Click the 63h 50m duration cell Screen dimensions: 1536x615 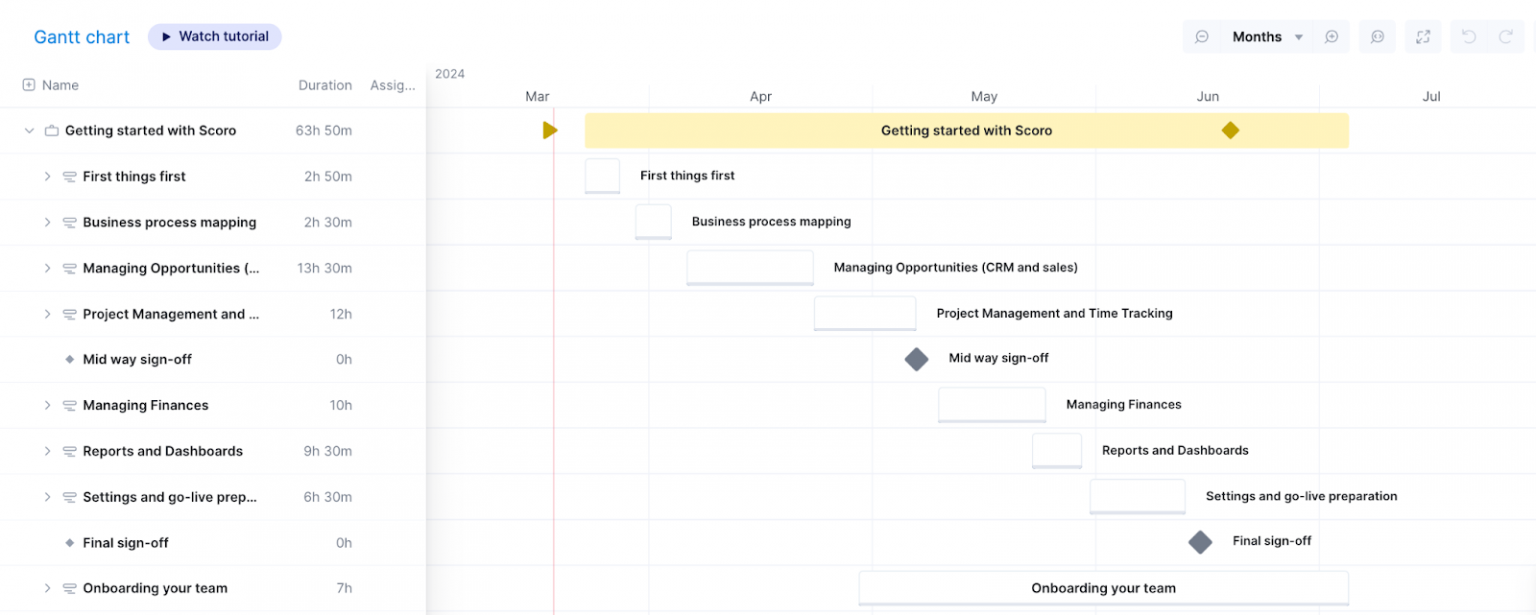323,131
